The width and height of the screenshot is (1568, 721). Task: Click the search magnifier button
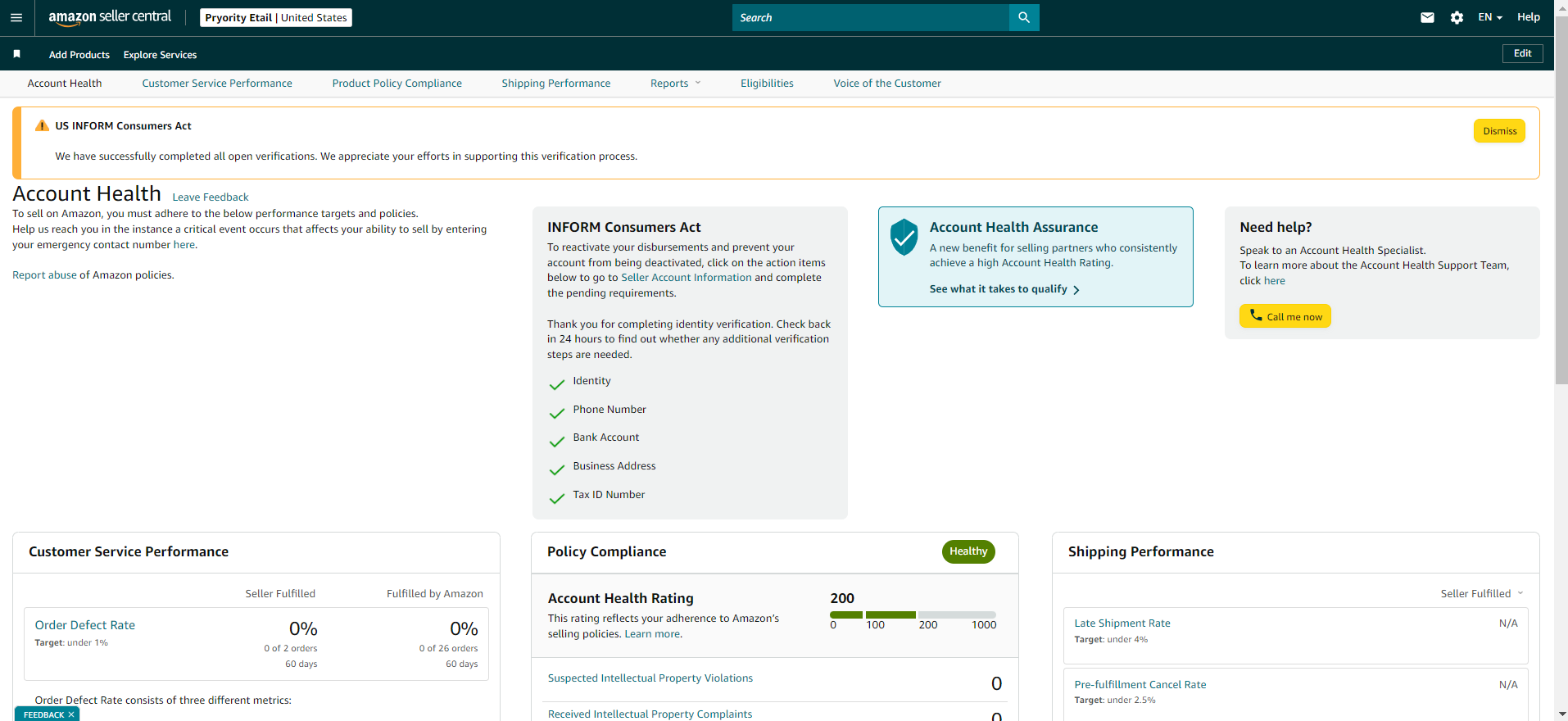[x=1024, y=17]
